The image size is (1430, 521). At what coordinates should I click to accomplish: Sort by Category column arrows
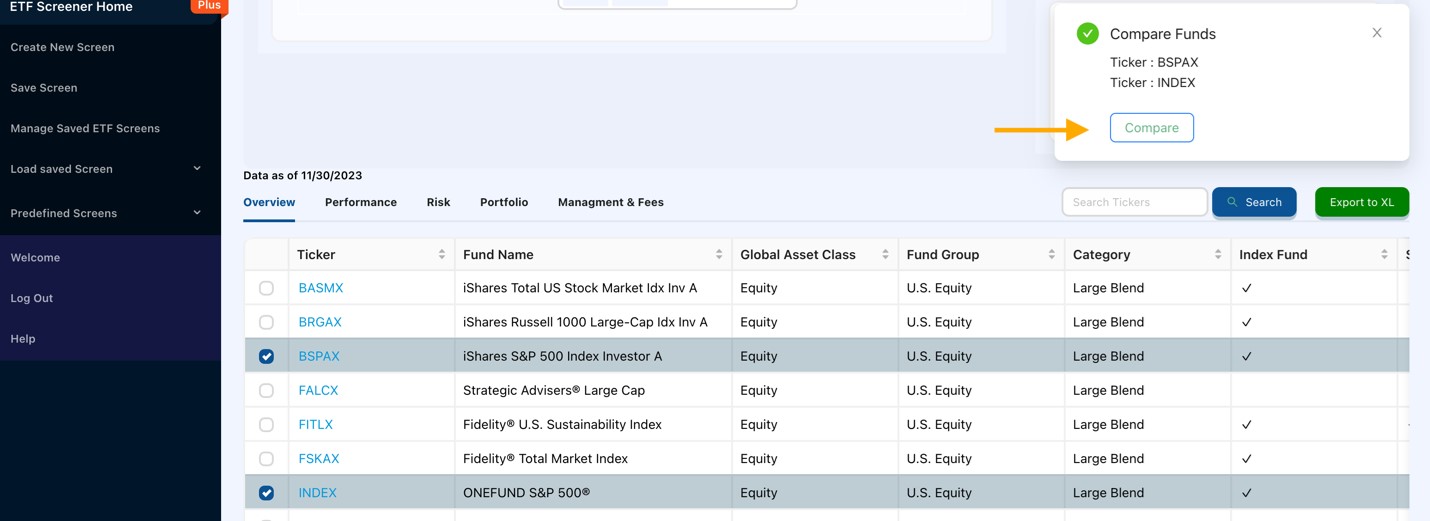(1218, 255)
